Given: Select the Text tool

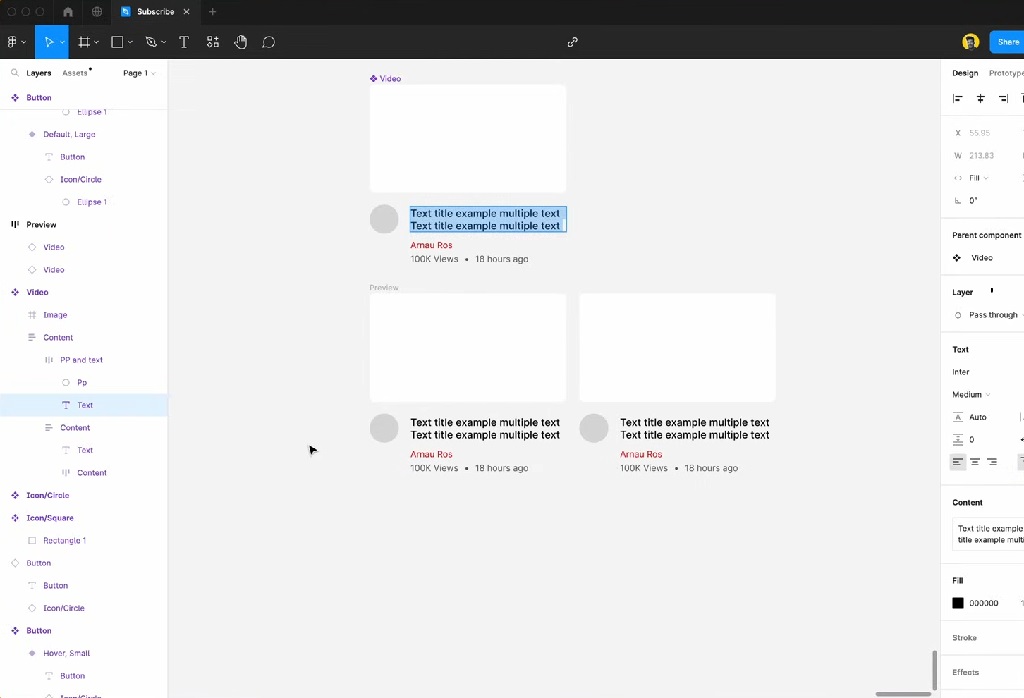Looking at the screenshot, I should [184, 42].
